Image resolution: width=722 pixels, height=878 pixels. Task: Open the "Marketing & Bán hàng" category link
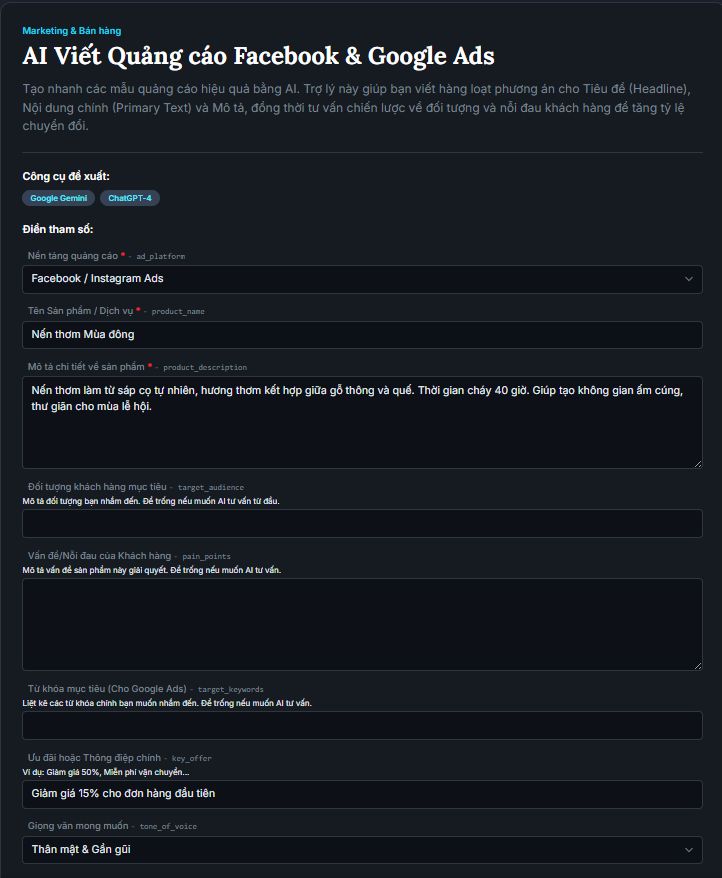coord(72,31)
